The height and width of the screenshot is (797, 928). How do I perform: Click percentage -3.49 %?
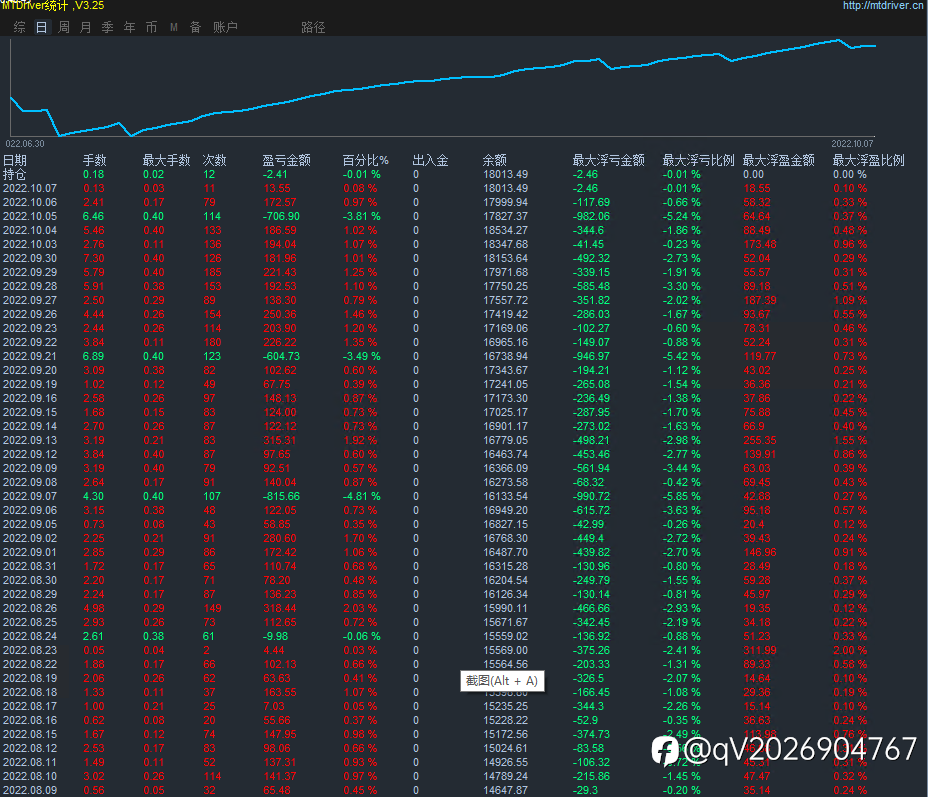[362, 356]
